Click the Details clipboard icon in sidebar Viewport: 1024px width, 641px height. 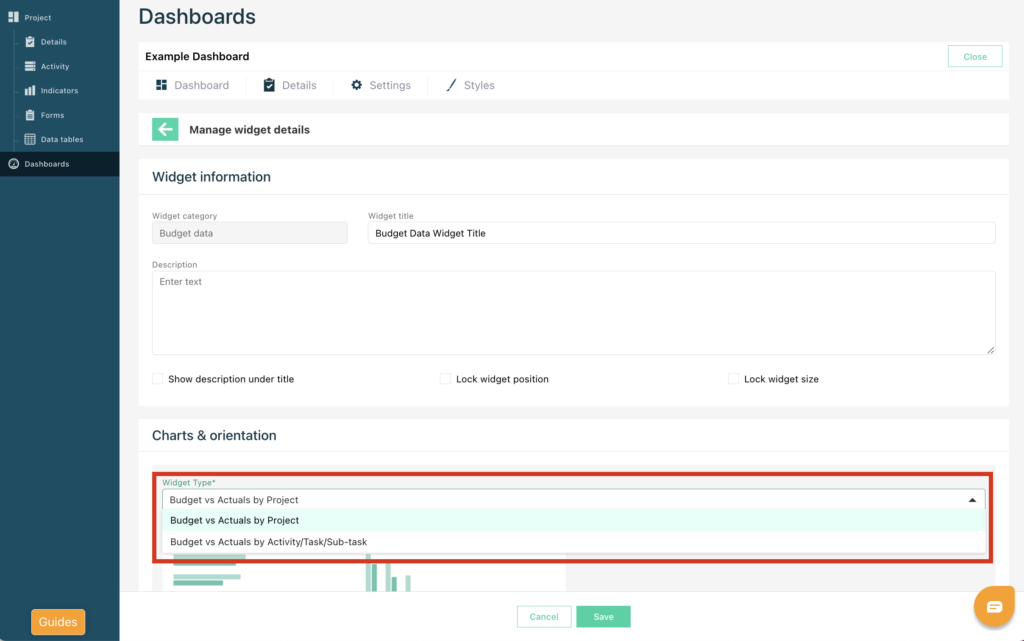click(x=30, y=42)
